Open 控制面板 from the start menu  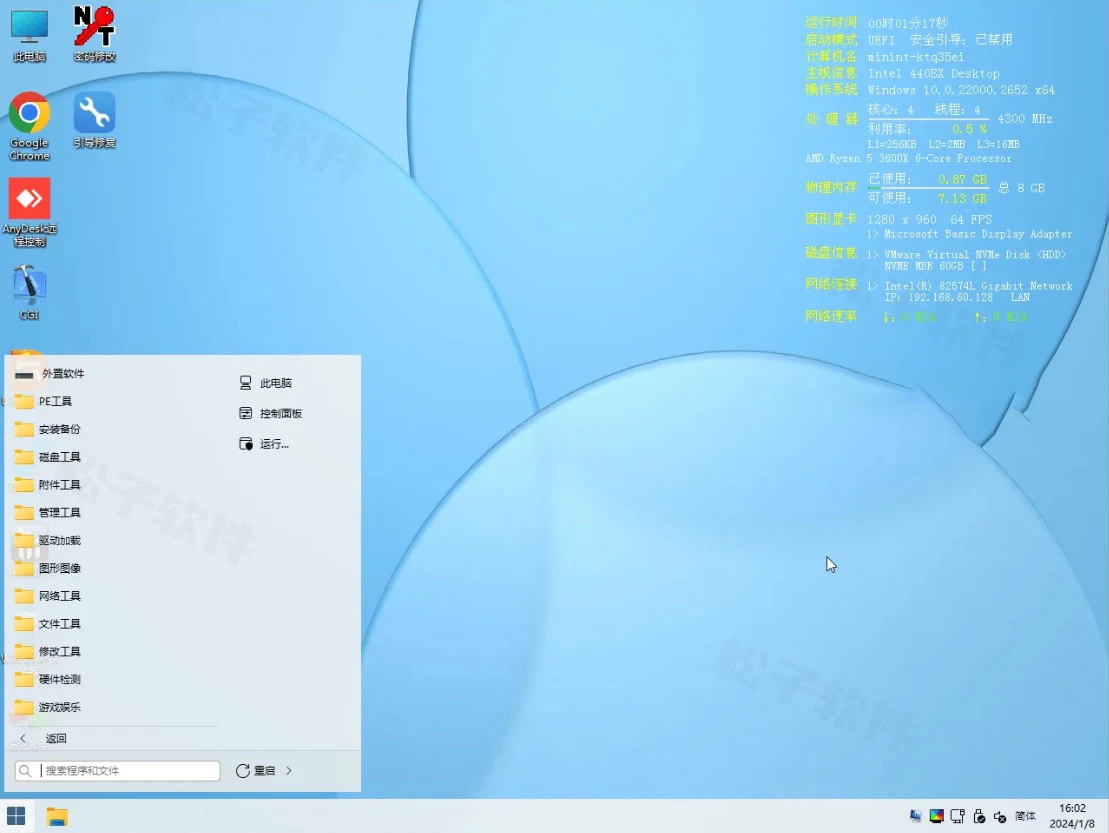(x=270, y=413)
